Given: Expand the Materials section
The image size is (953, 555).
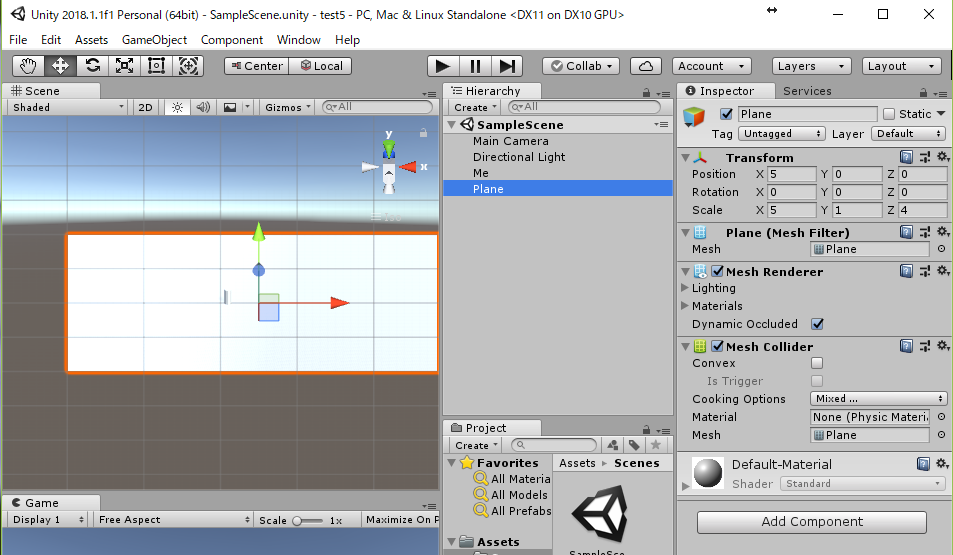Looking at the screenshot, I should [685, 305].
